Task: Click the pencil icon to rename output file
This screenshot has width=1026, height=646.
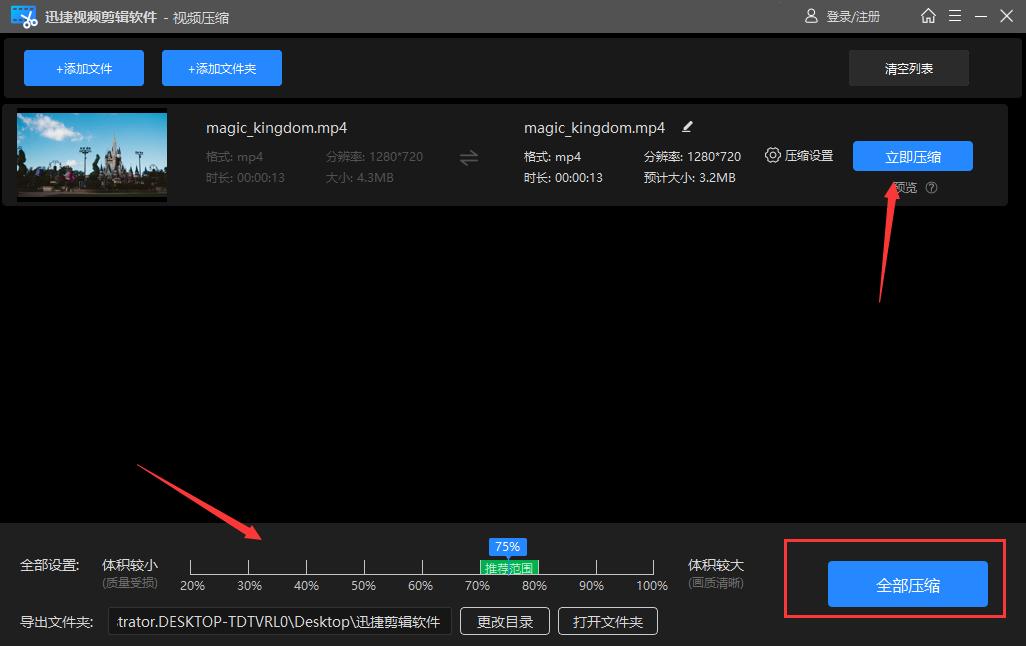Action: 687,127
